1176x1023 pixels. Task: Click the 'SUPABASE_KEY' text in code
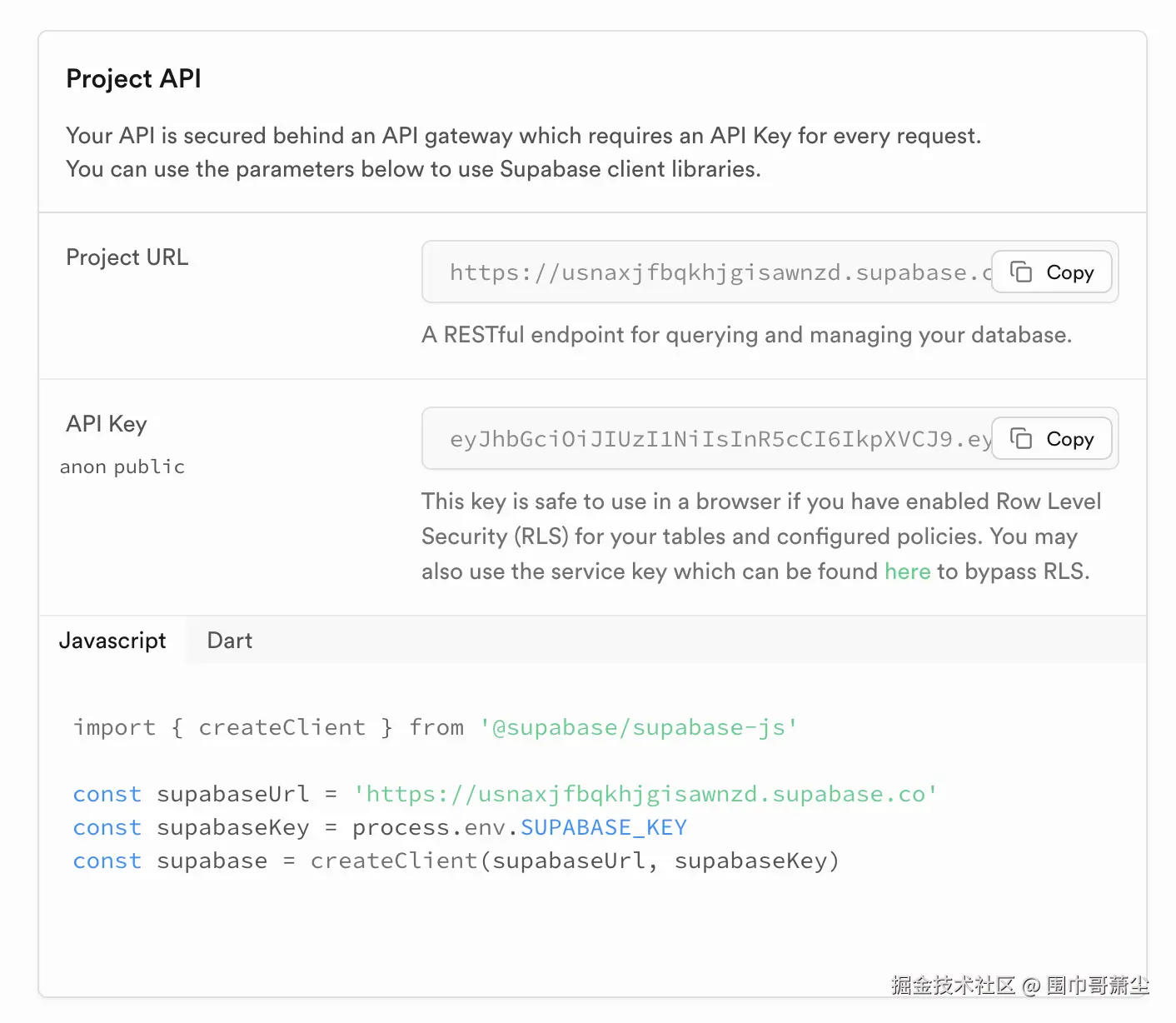tap(604, 827)
